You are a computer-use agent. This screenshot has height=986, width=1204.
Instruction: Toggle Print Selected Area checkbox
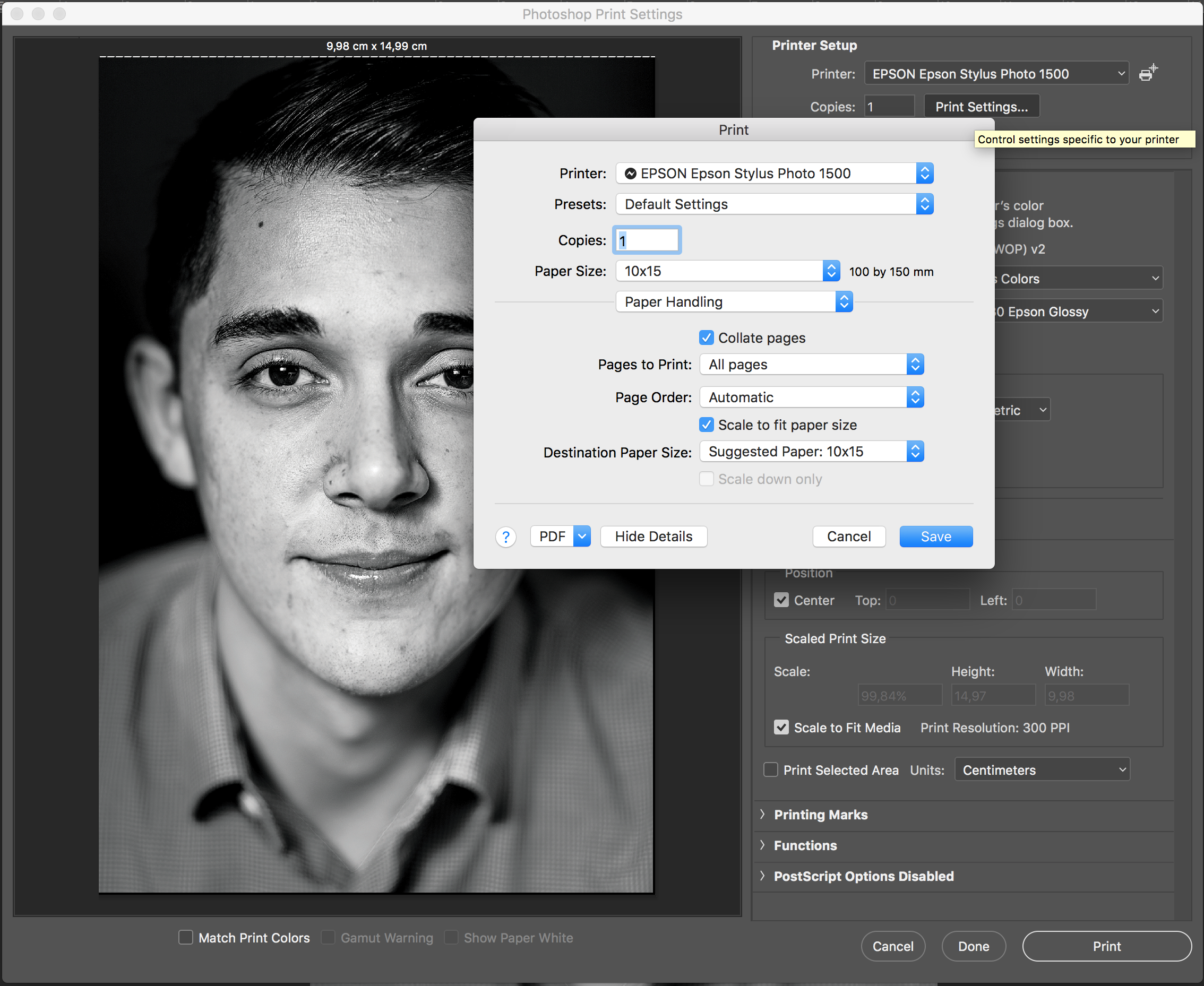(771, 770)
